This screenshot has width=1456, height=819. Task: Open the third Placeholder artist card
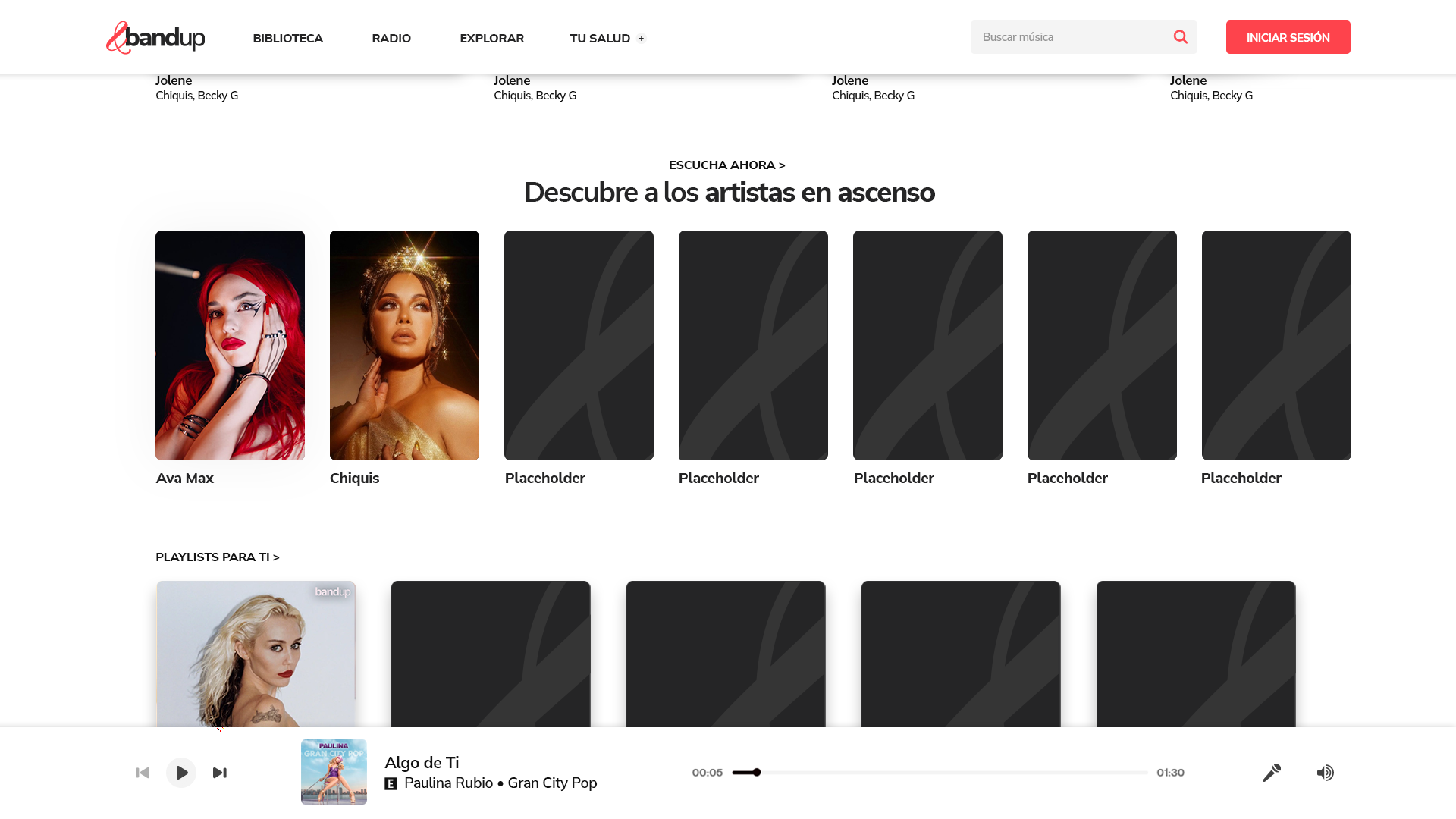(x=927, y=345)
